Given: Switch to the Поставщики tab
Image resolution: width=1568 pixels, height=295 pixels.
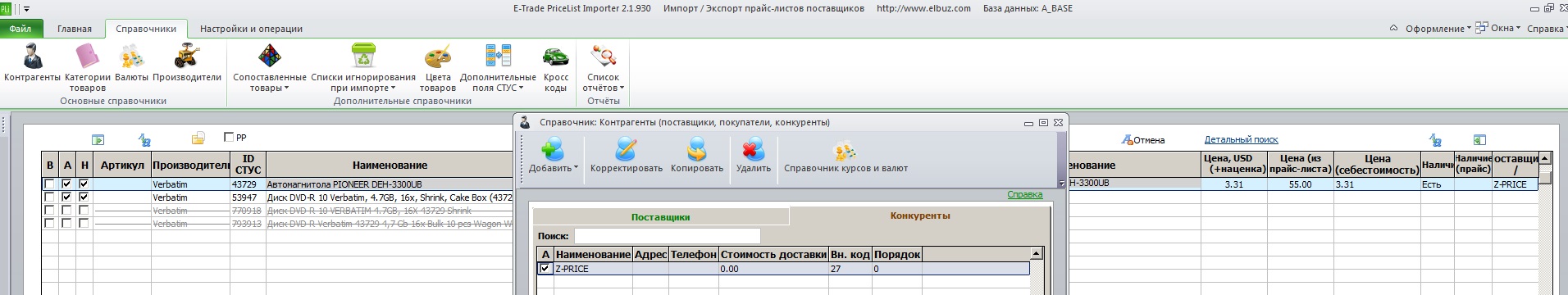Looking at the screenshot, I should [x=660, y=217].
